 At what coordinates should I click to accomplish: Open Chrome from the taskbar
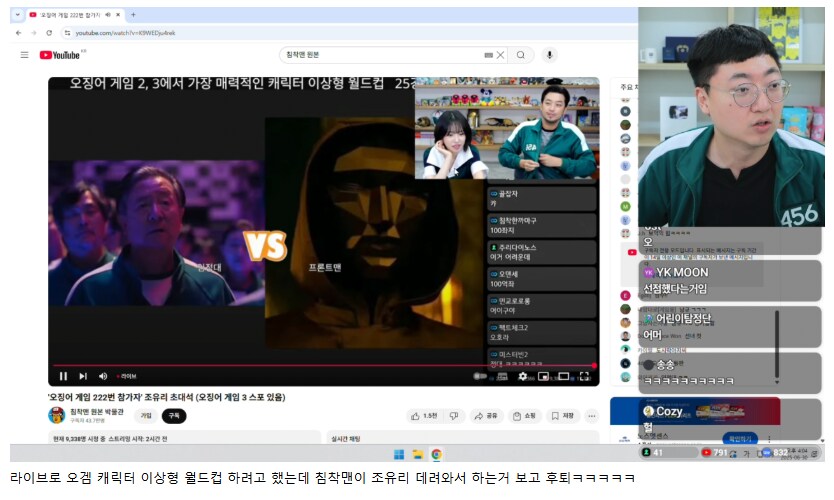coord(437,454)
